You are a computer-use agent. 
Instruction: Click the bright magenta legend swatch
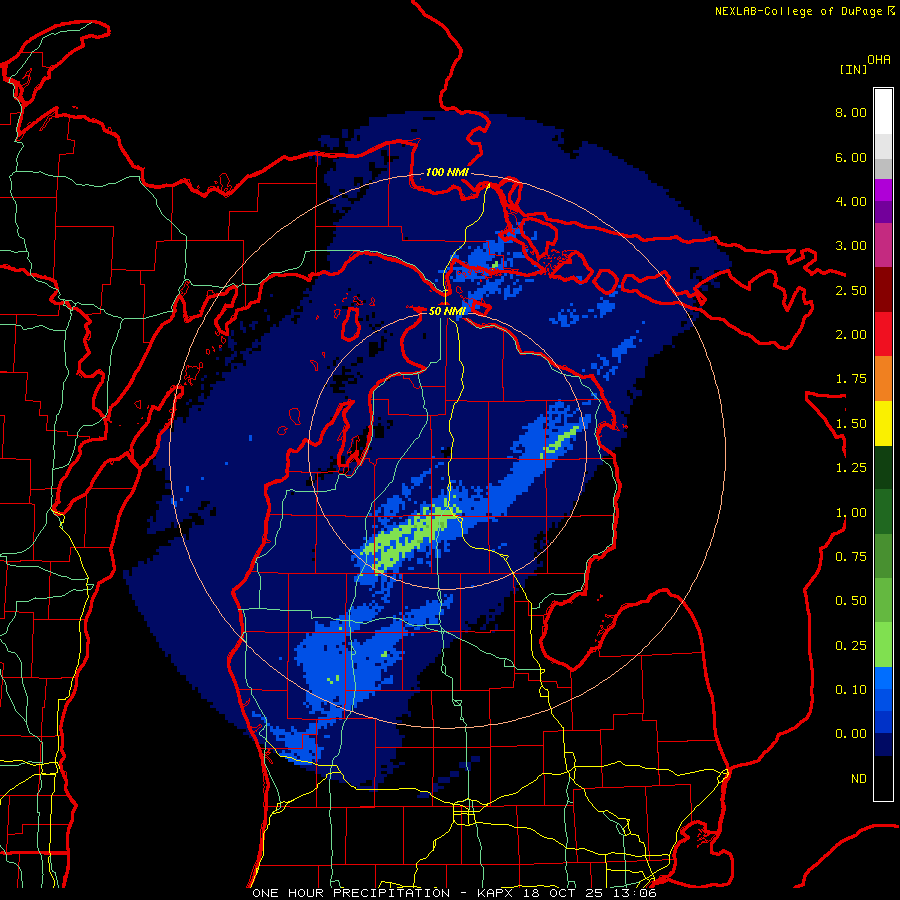(x=883, y=190)
